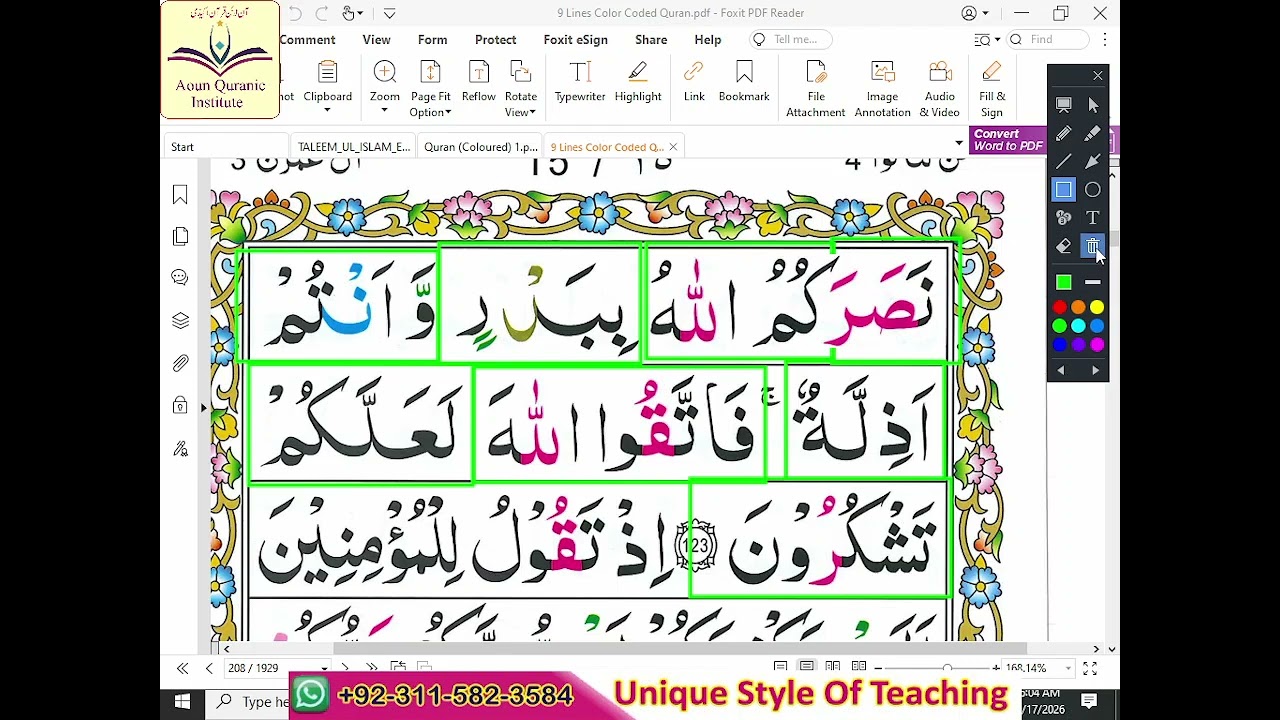Viewport: 1280px width, 720px height.
Task: Enable single page view mode
Action: tap(780, 667)
